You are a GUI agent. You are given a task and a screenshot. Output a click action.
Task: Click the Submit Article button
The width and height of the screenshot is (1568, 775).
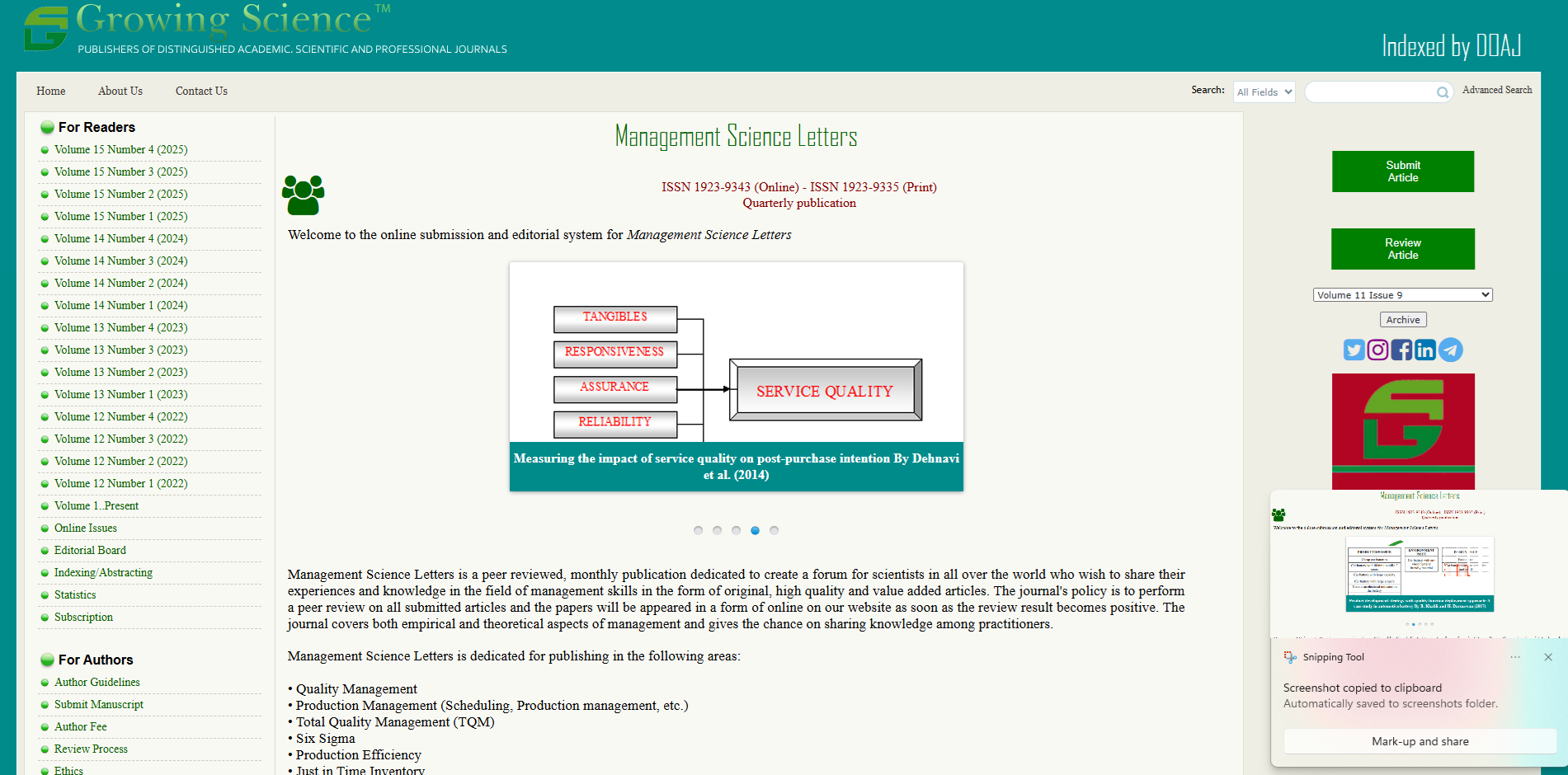(x=1402, y=171)
